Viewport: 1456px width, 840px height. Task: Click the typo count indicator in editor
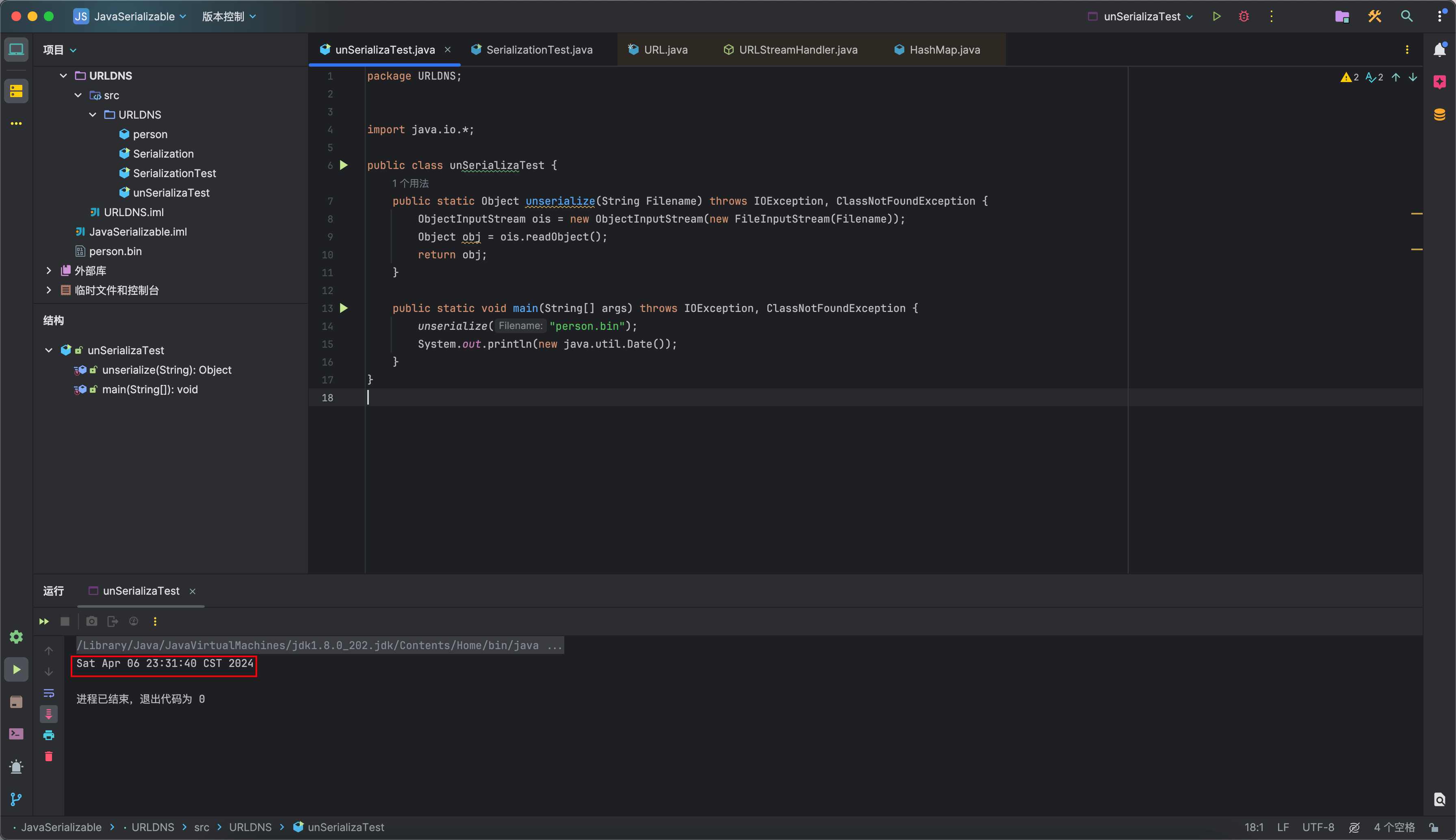pos(1374,77)
